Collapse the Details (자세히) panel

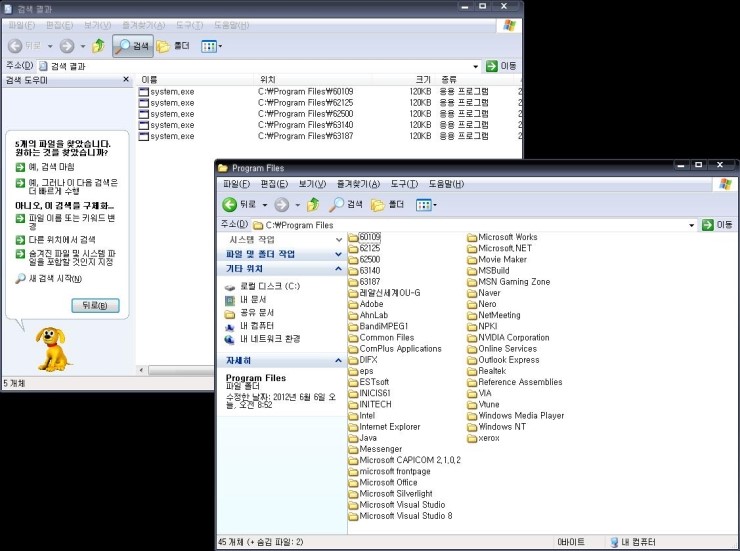[338, 361]
